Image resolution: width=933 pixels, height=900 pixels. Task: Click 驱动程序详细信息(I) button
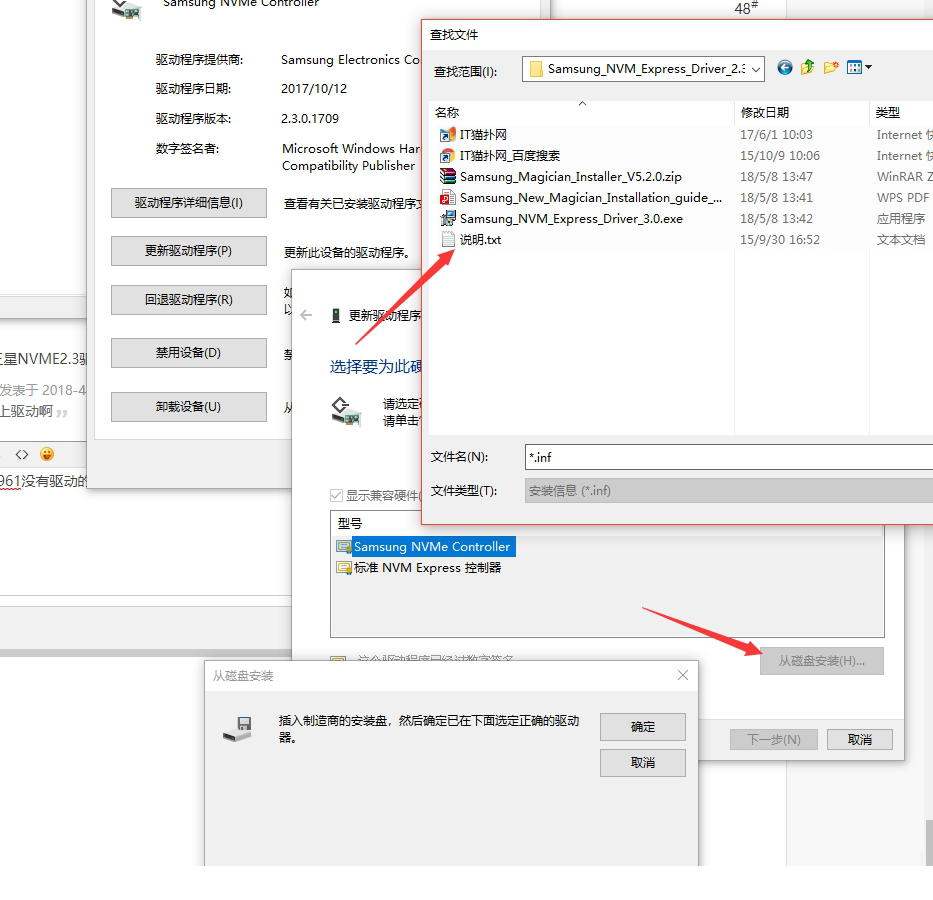[x=189, y=203]
